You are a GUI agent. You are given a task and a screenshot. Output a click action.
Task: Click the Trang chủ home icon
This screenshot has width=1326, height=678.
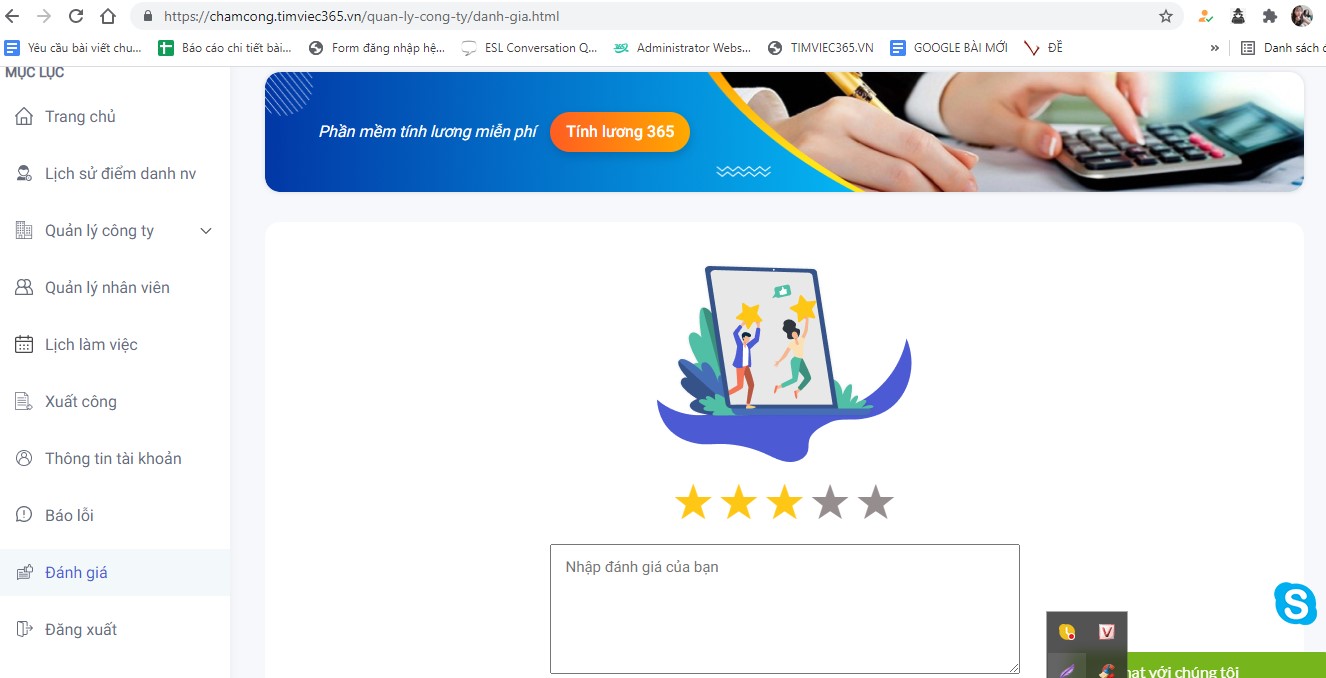coord(24,116)
